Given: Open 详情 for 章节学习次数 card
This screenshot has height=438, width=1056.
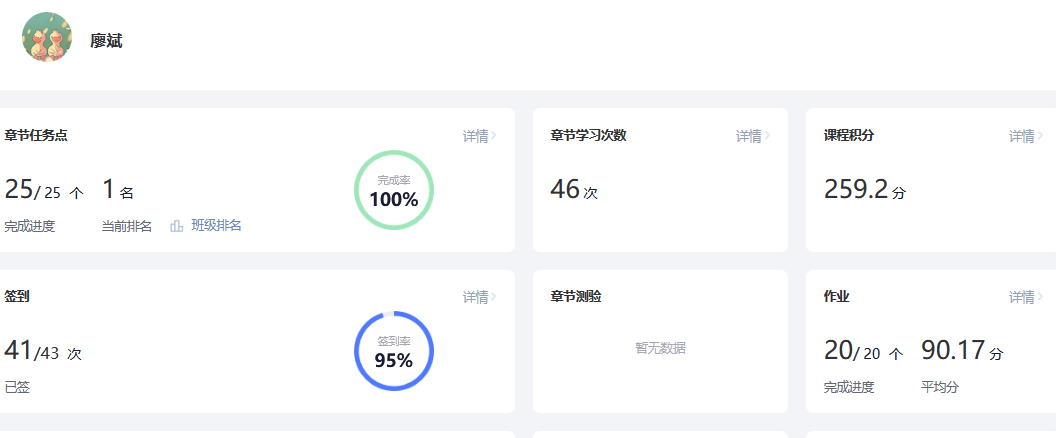Looking at the screenshot, I should pos(748,136).
